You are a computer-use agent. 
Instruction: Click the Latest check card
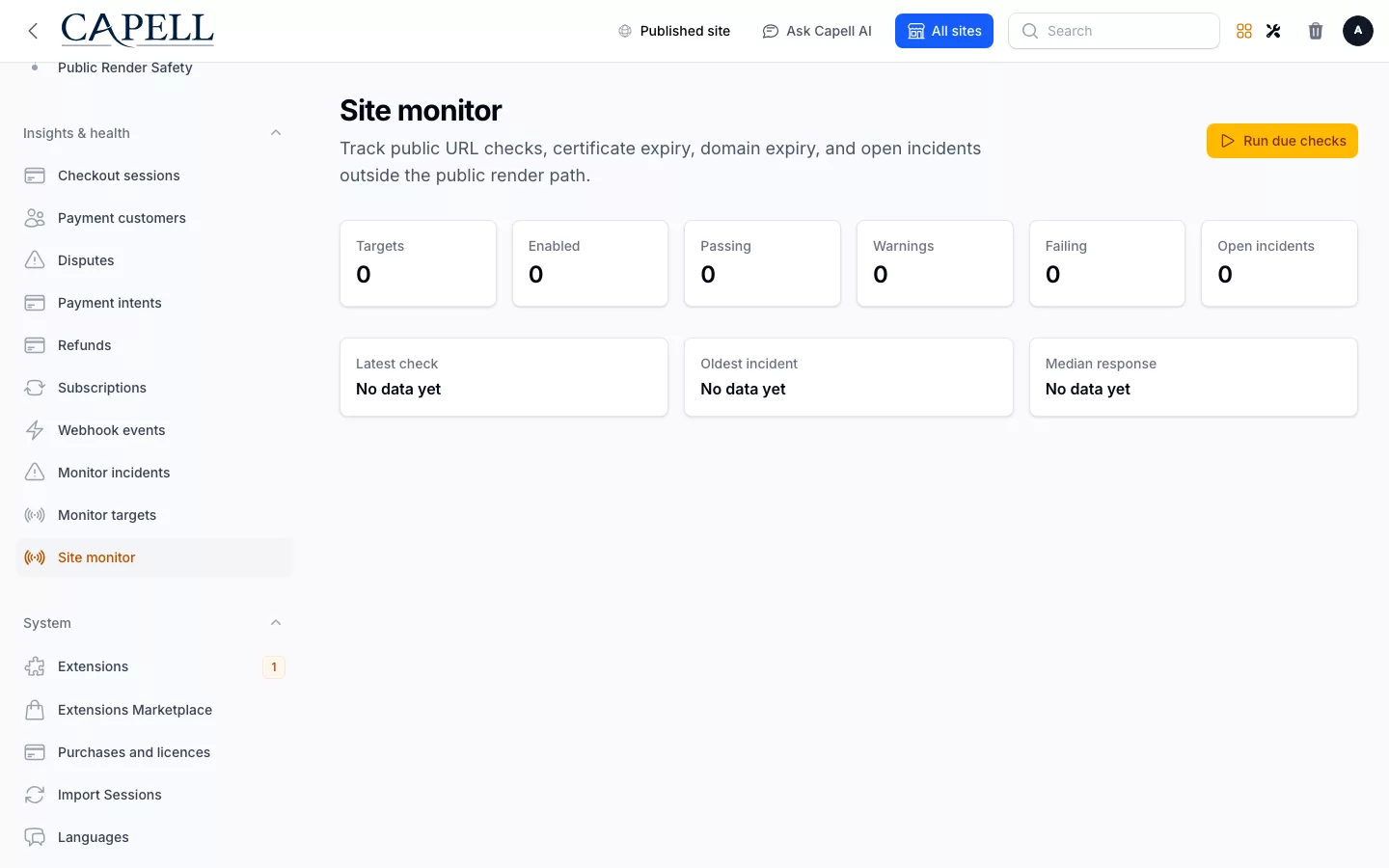click(504, 377)
